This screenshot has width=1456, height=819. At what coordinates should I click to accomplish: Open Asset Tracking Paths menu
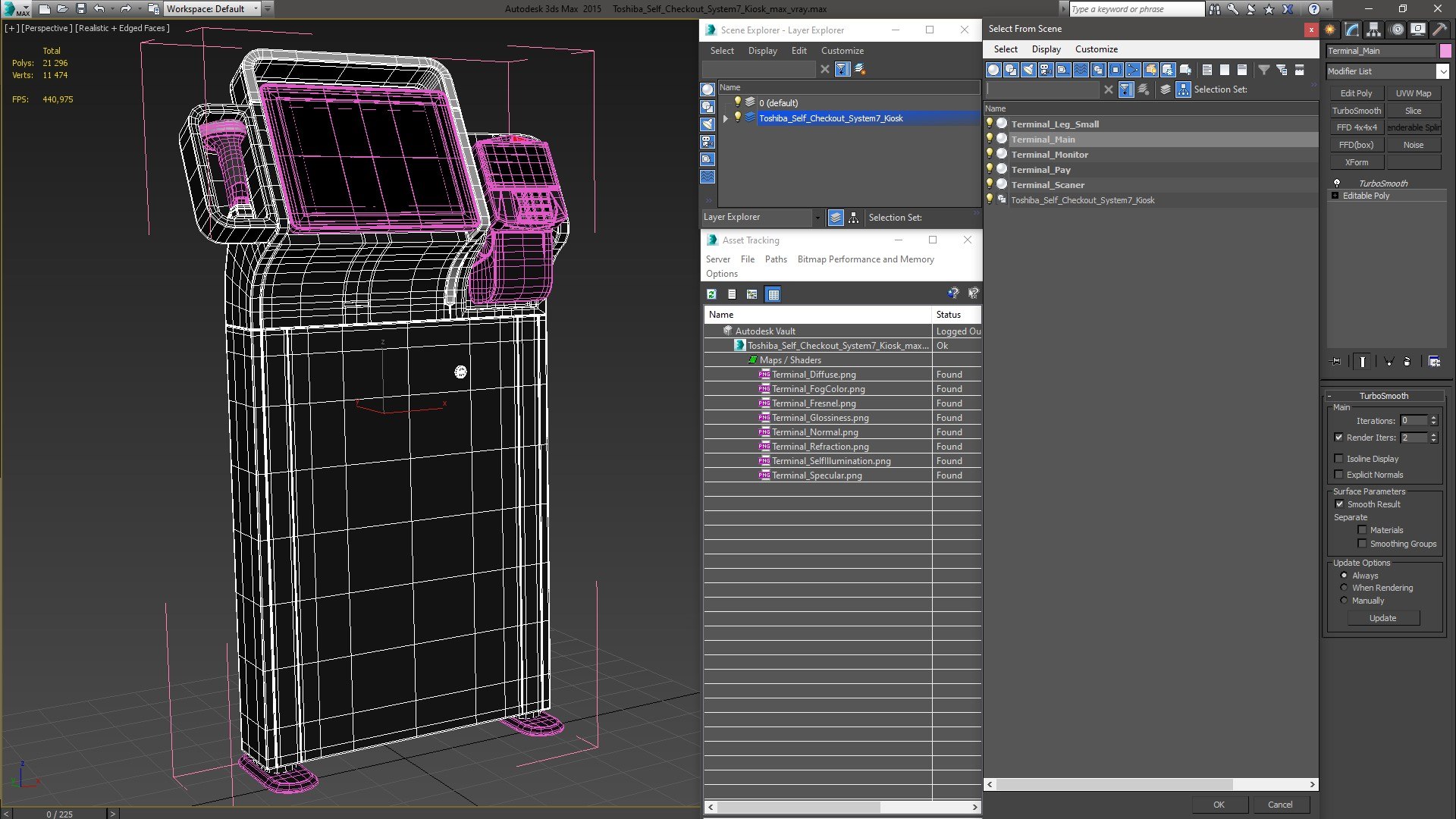click(x=776, y=259)
